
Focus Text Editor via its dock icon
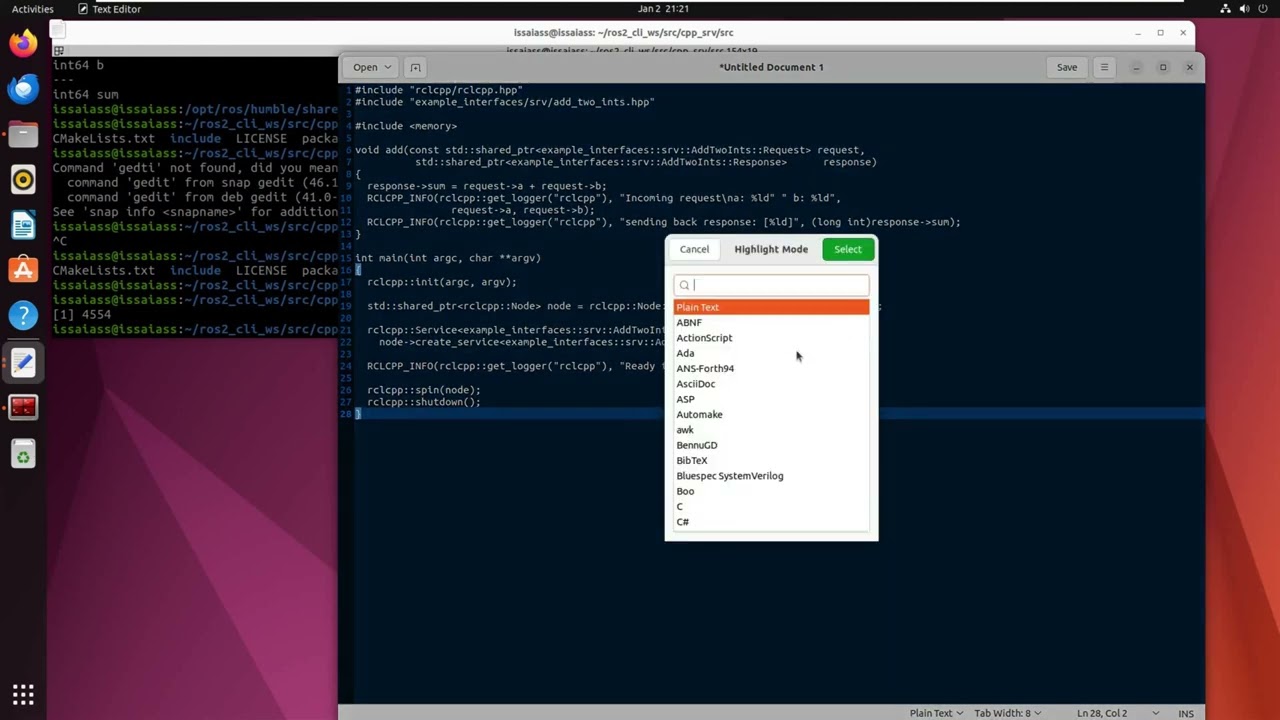pyautogui.click(x=23, y=362)
